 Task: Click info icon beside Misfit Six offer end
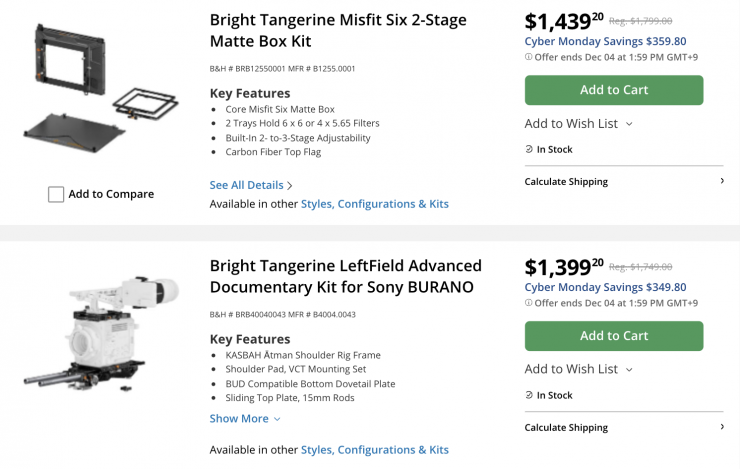pyautogui.click(x=528, y=57)
